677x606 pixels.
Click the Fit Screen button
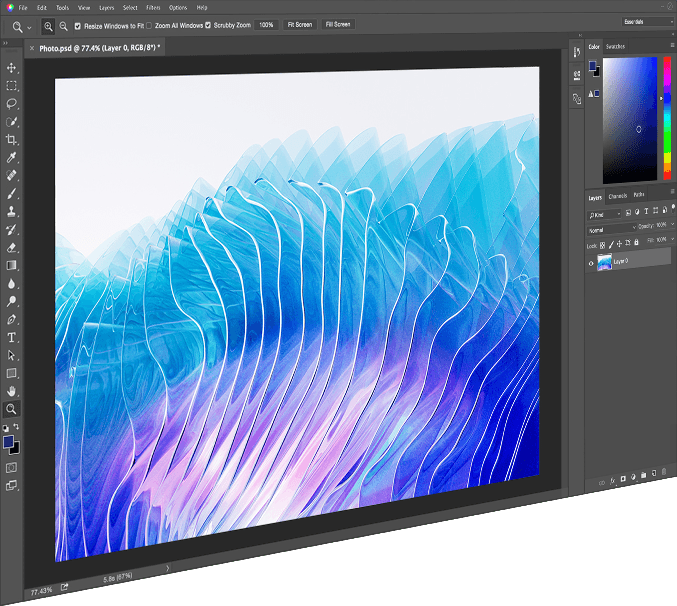[300, 25]
